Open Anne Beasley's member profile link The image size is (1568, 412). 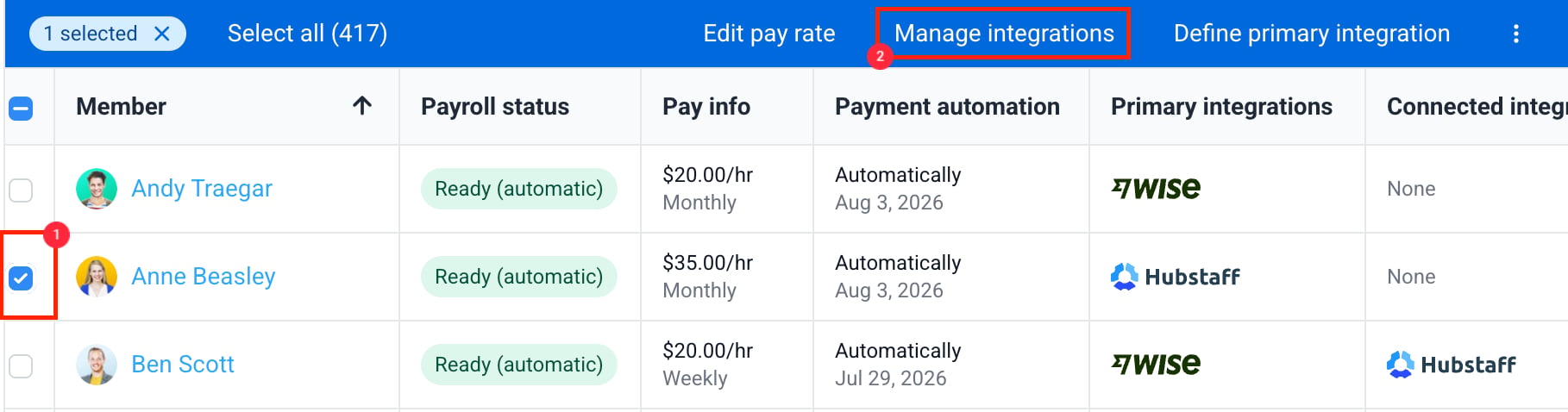point(204,277)
